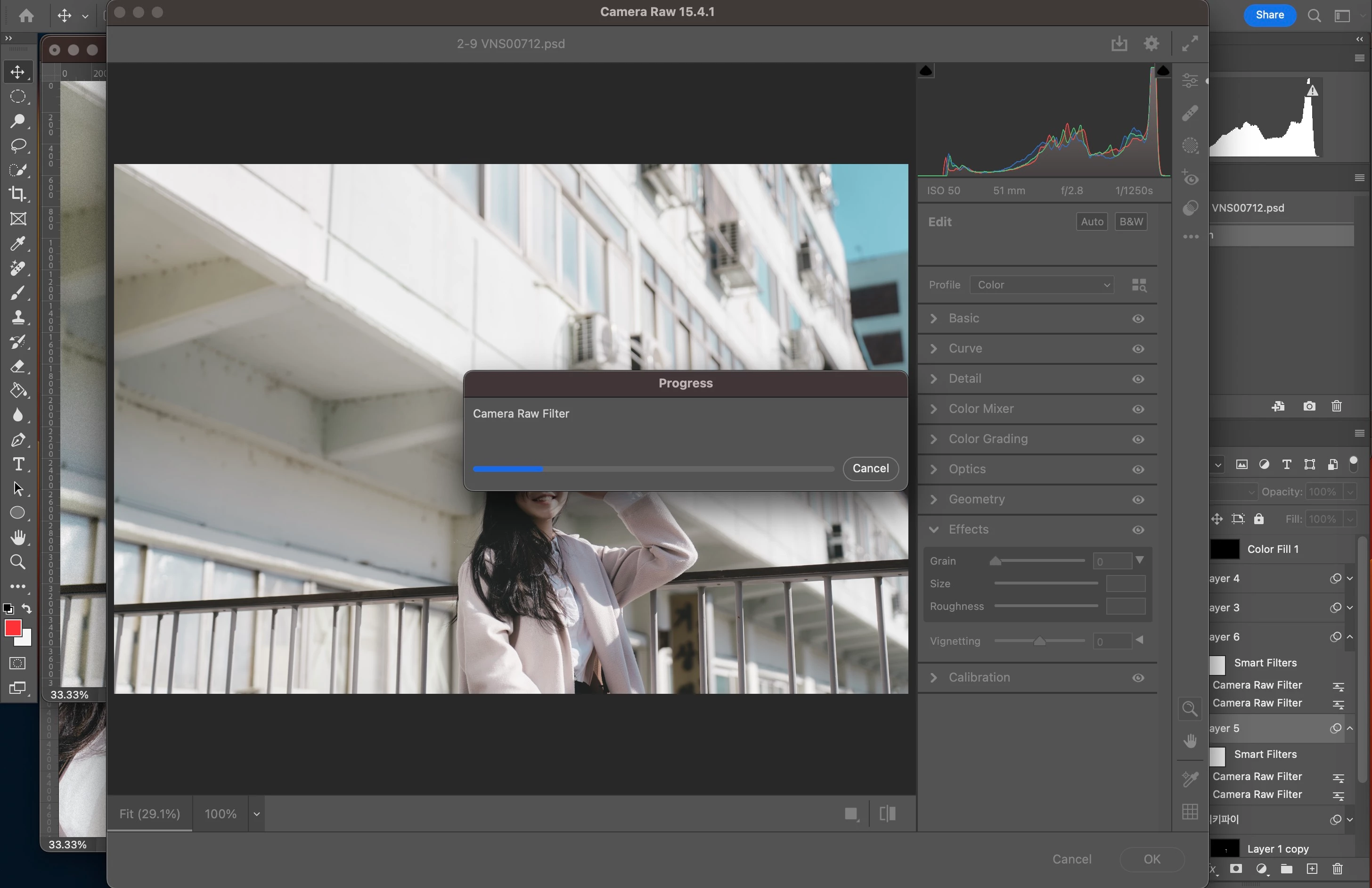1372x888 pixels.
Task: Hide Color Grading panel adjustments
Action: tap(1138, 439)
